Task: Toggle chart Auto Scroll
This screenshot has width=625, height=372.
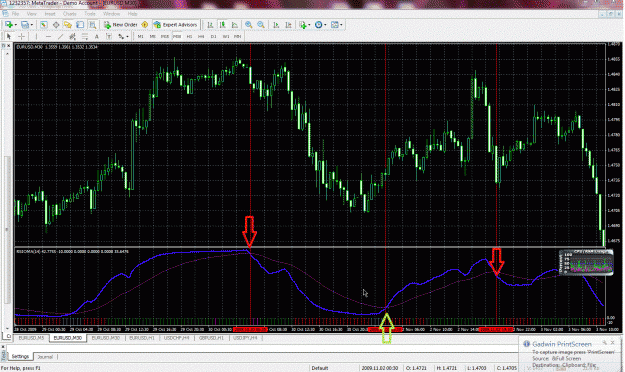Action: (x=276, y=25)
